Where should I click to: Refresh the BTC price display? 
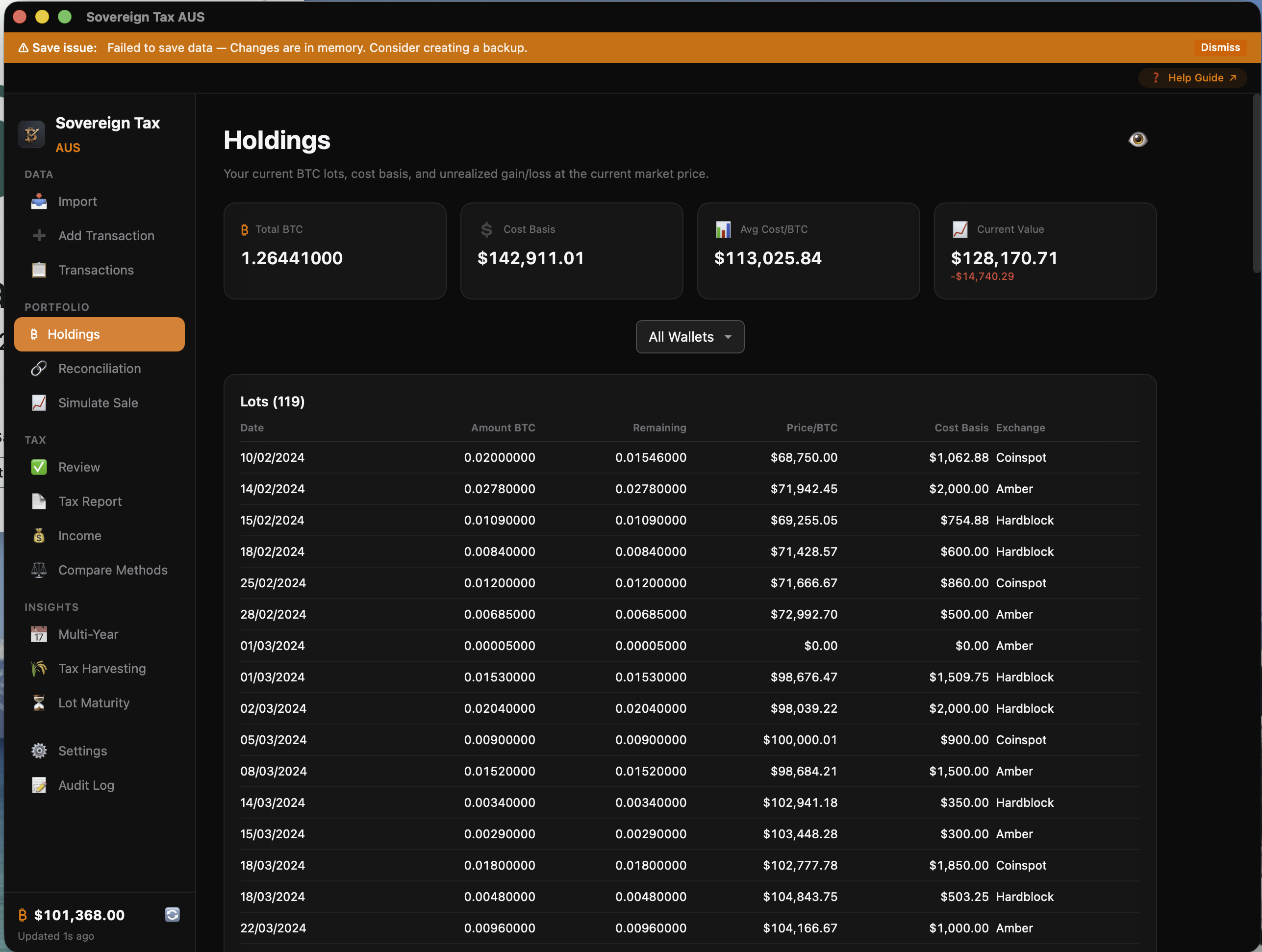point(172,915)
